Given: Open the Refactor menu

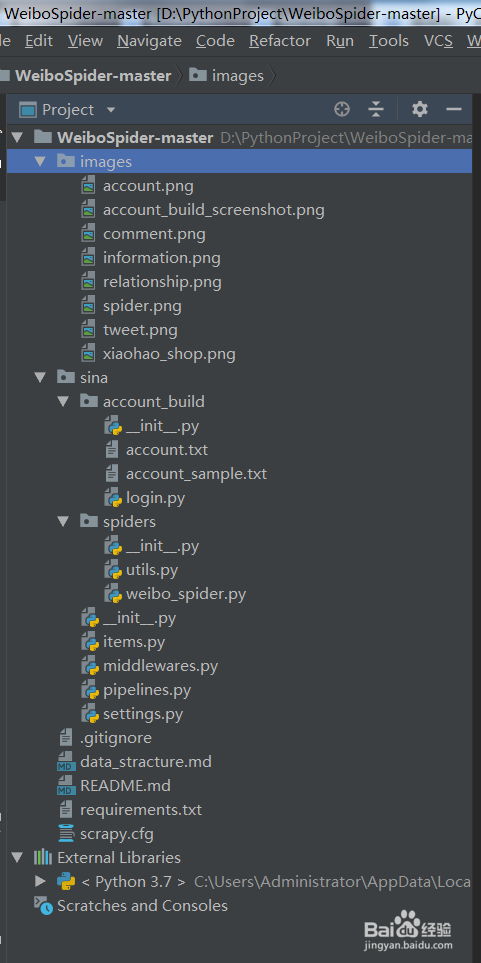Looking at the screenshot, I should (280, 41).
